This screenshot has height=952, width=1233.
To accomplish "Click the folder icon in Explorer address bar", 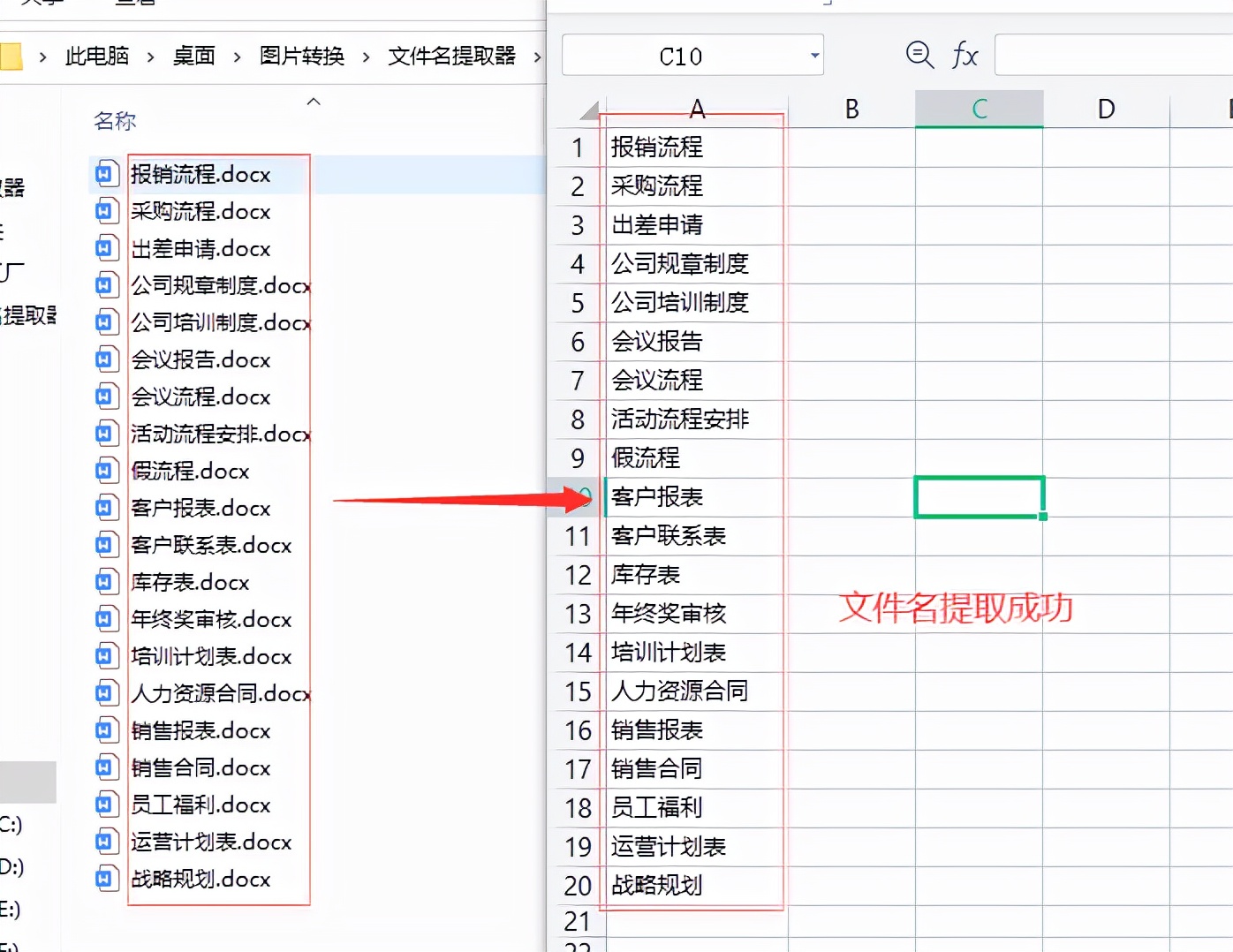I will (x=11, y=57).
